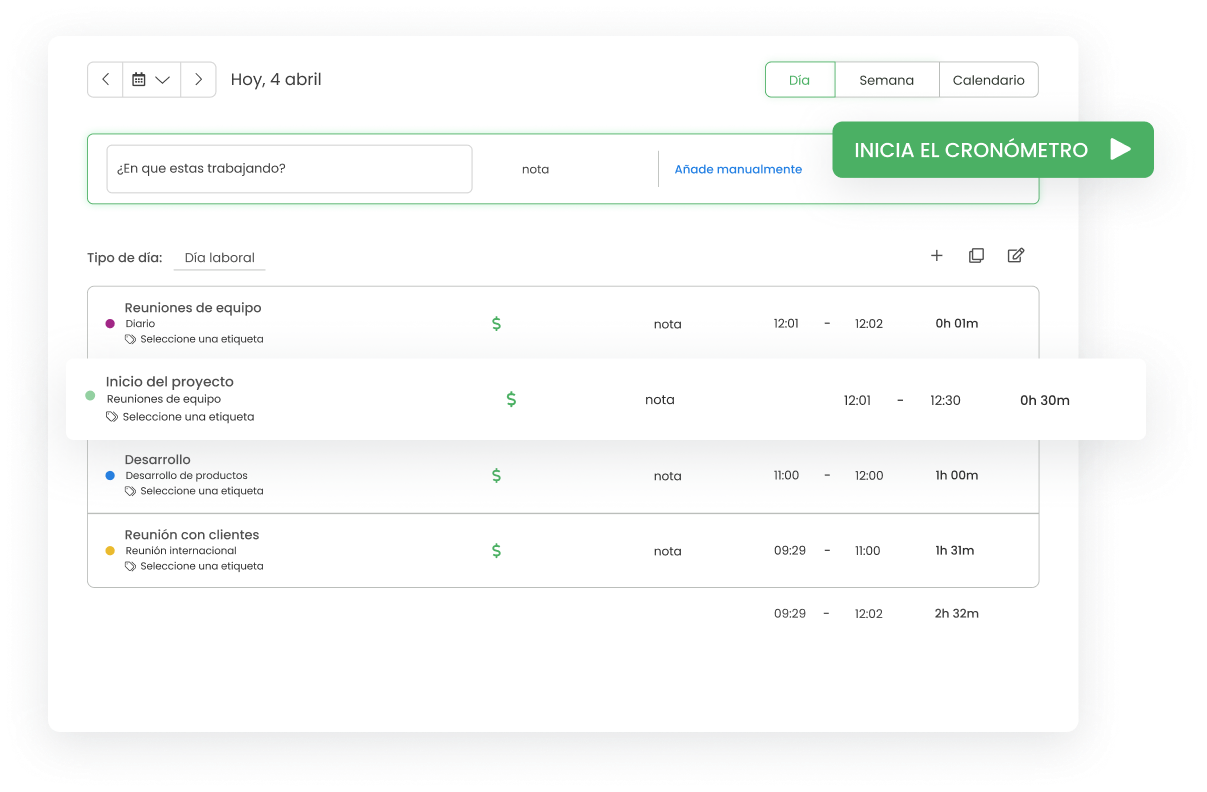The height and width of the screenshot is (792, 1207).
Task: Click the nota field in timer bar
Action: (536, 170)
